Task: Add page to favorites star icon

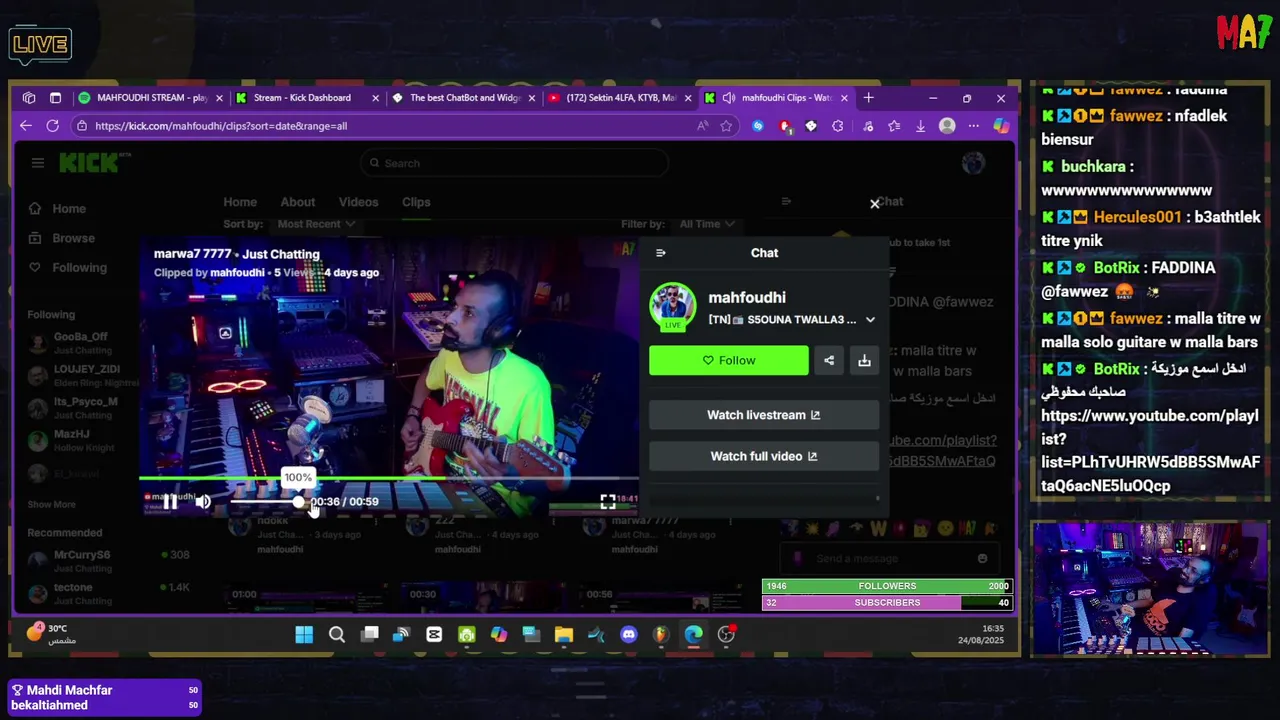Action: coord(726,126)
